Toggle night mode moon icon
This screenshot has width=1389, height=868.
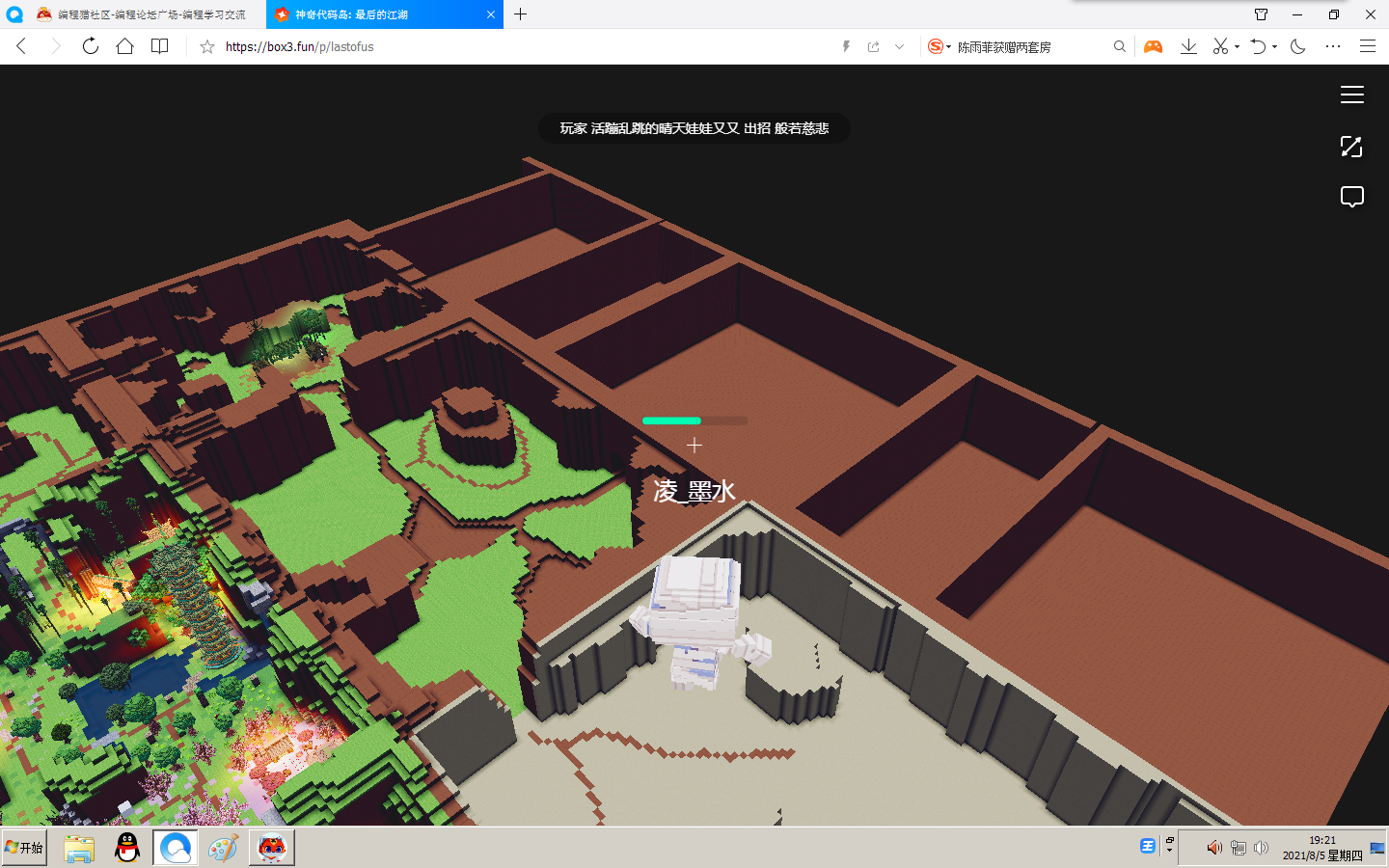1297,46
